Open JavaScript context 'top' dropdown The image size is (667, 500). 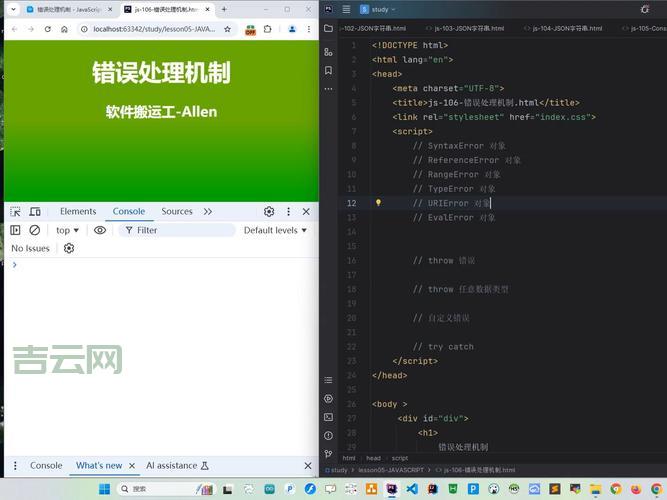point(67,230)
